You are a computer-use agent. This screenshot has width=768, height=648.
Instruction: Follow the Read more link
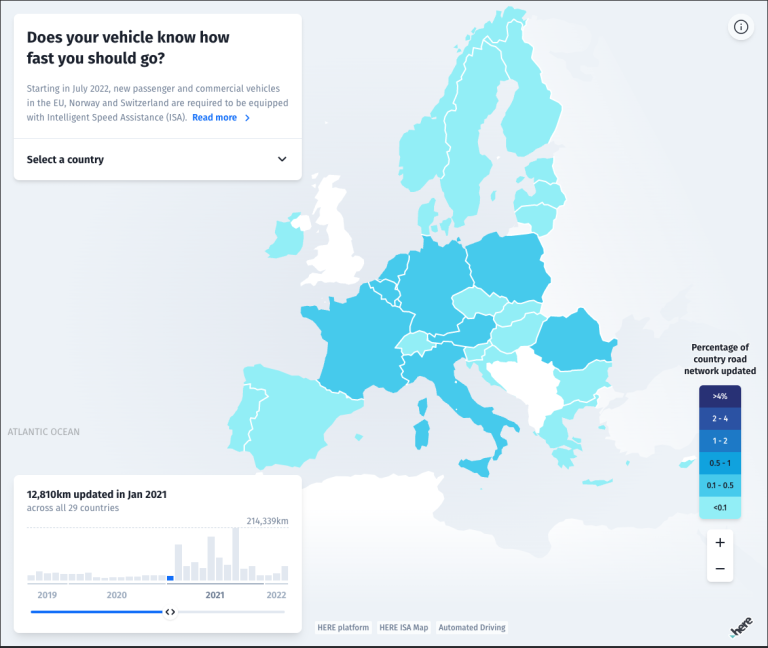(215, 118)
